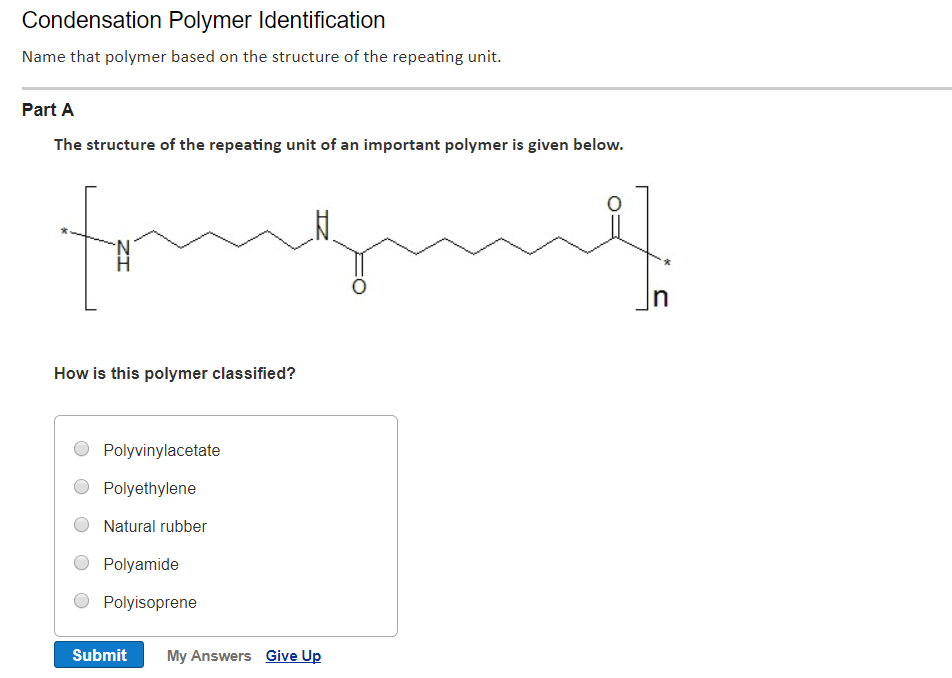Screen dimensions: 952x678
Task: Click the oxygen atom label in the structure
Action: pos(615,203)
